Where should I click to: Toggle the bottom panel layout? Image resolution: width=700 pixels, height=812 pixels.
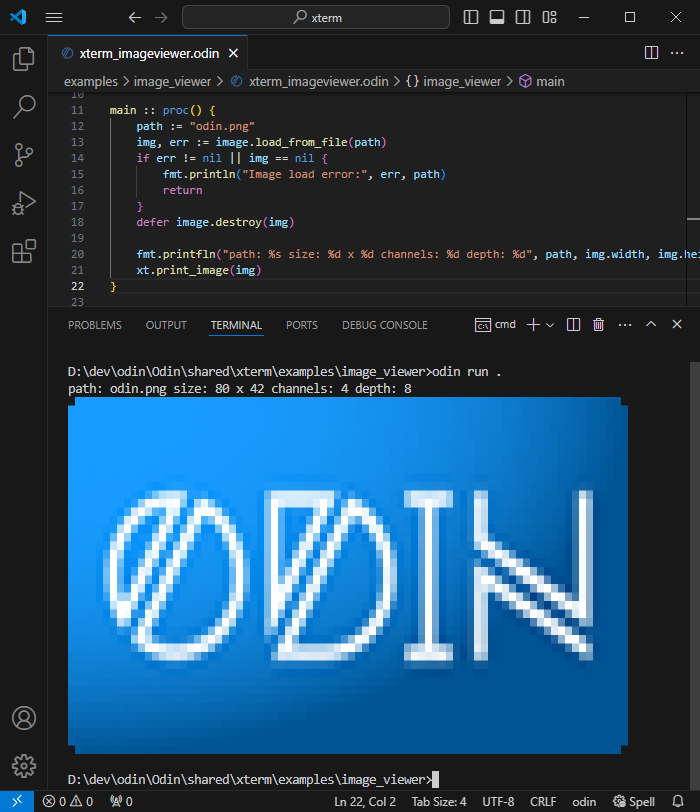pyautogui.click(x=497, y=17)
